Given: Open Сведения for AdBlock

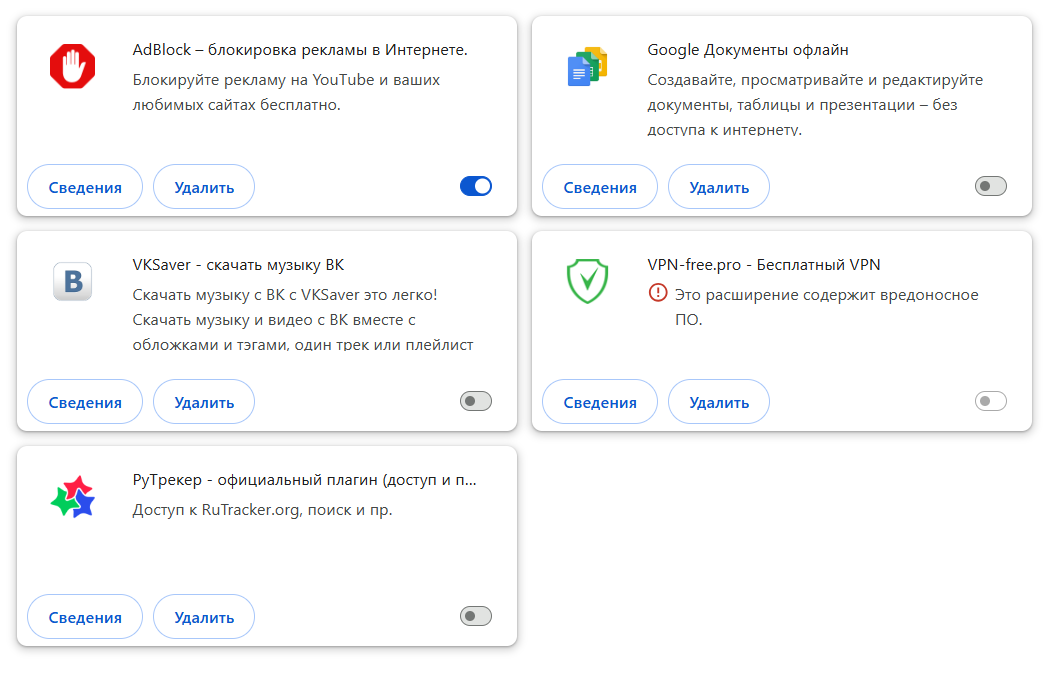Looking at the screenshot, I should [85, 187].
